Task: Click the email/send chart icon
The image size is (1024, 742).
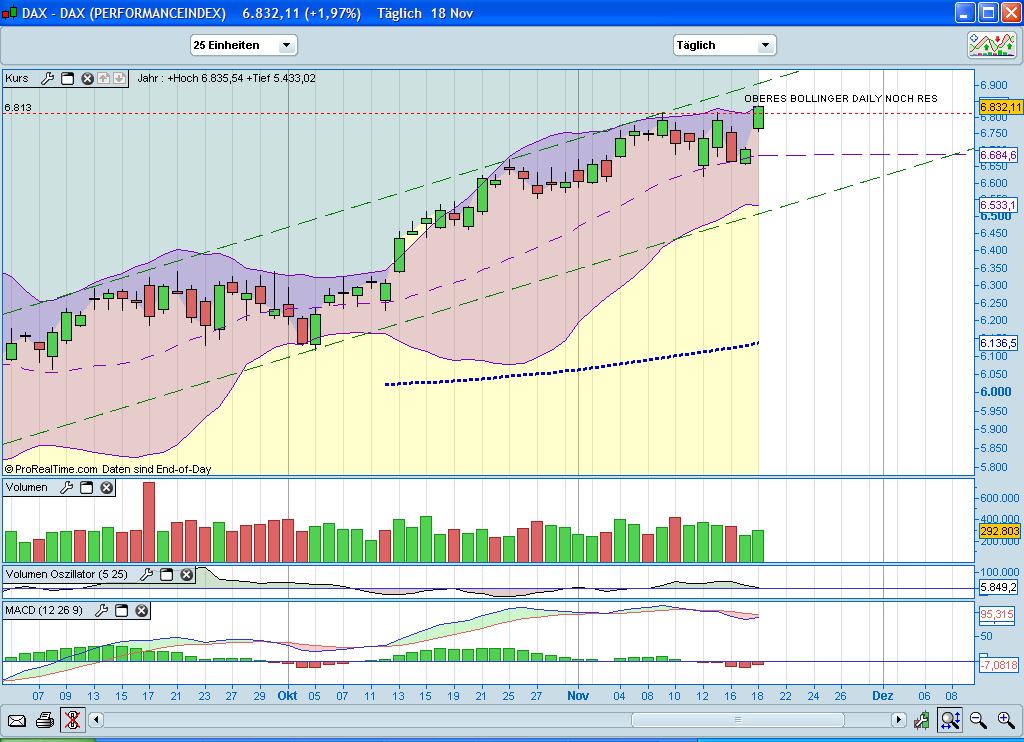Action: point(17,720)
